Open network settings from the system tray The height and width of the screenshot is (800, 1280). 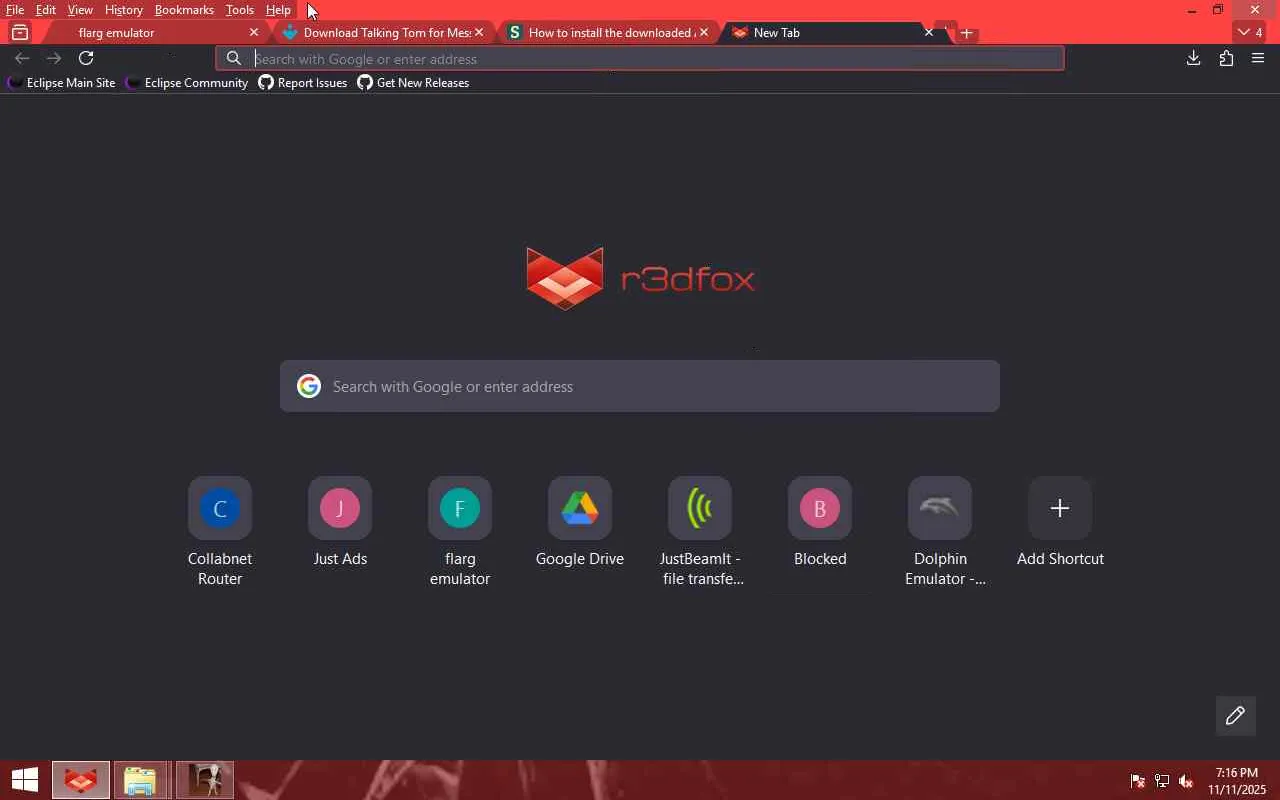point(1162,781)
